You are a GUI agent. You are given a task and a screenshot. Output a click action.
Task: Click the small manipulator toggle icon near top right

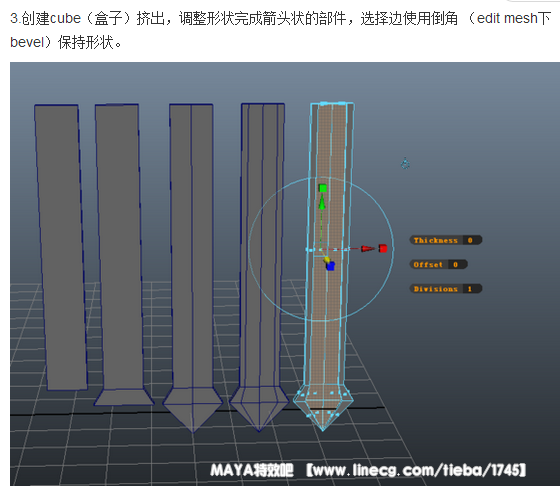point(405,164)
